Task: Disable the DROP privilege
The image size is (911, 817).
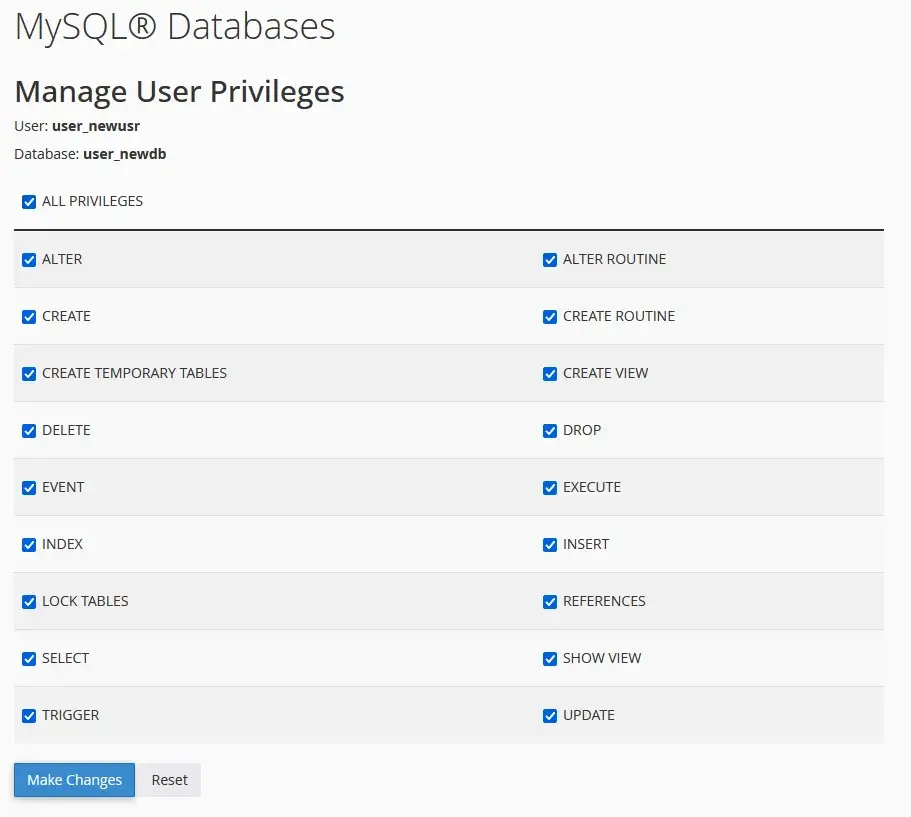Action: pyautogui.click(x=549, y=430)
